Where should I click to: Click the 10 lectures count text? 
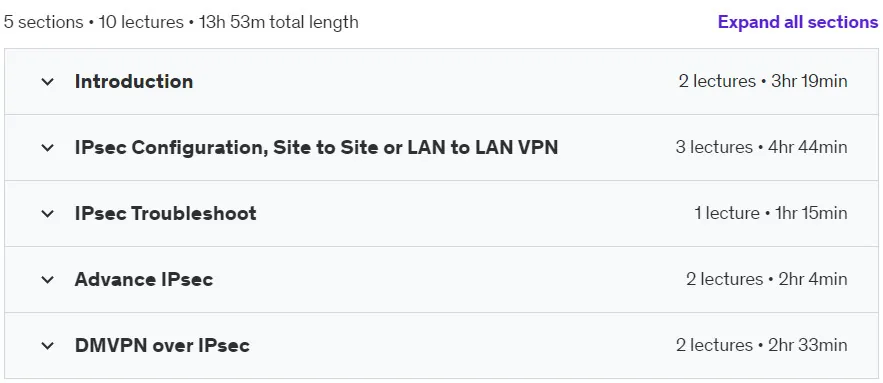[141, 22]
